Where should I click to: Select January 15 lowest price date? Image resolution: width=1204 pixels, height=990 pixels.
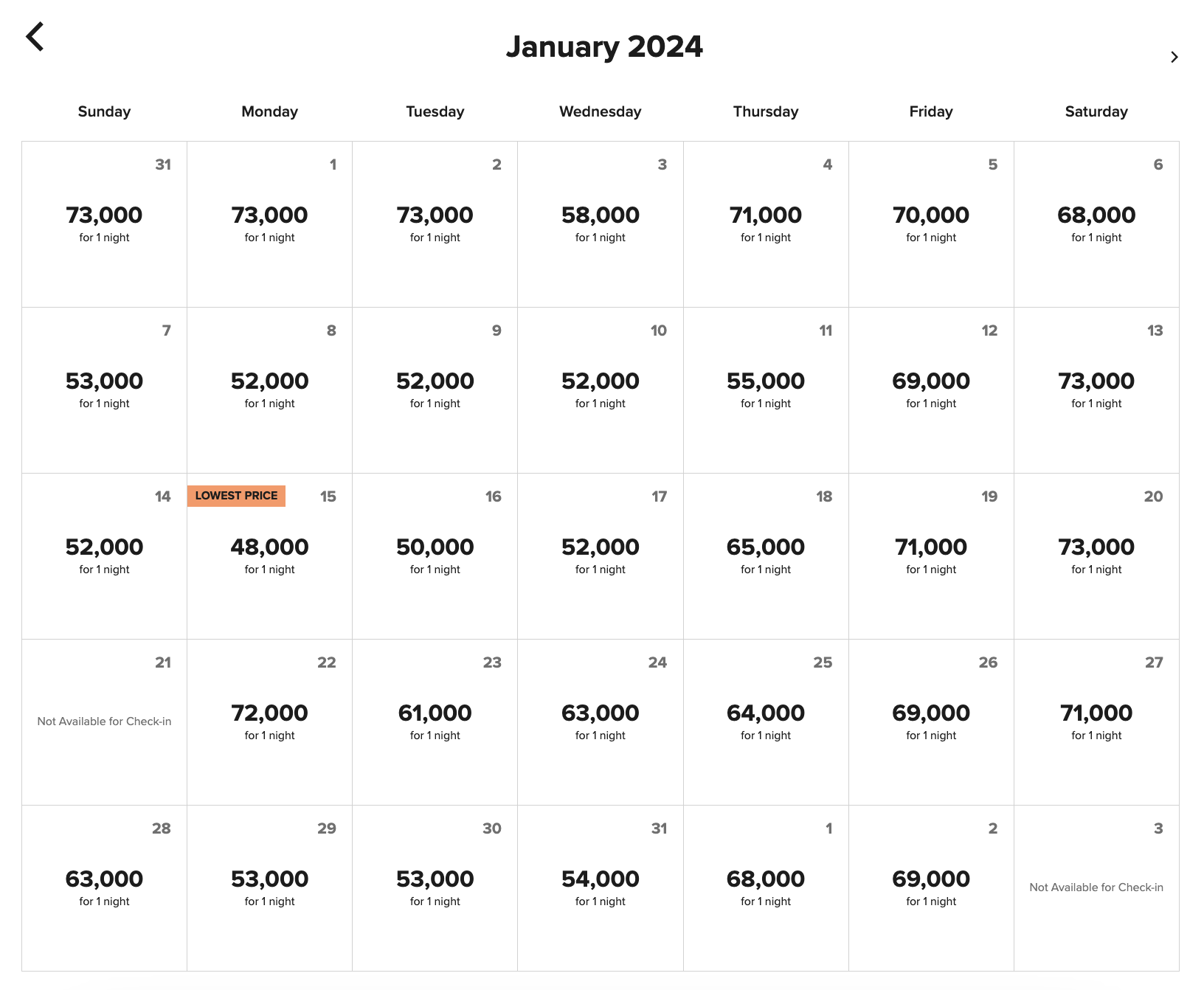coord(269,555)
